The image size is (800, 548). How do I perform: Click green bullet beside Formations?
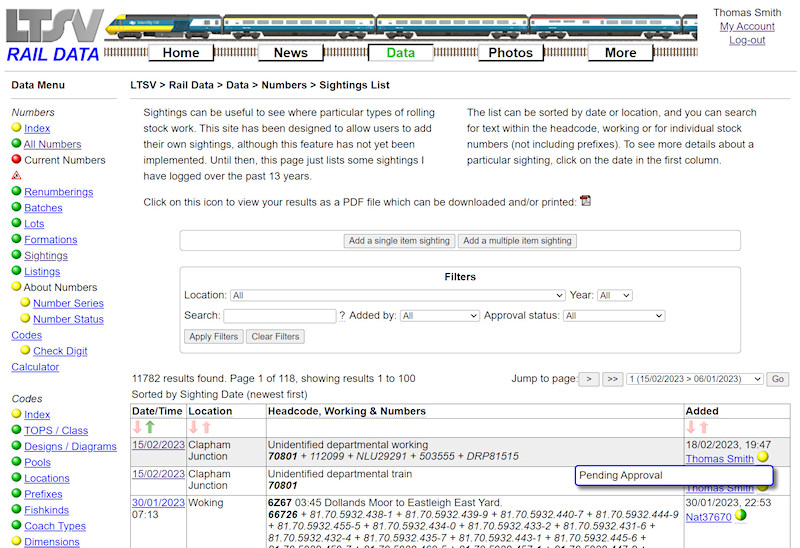[16, 238]
